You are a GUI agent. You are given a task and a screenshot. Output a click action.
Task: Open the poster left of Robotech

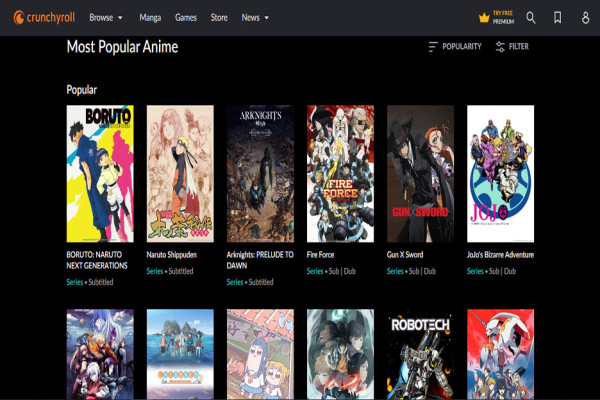coord(340,354)
